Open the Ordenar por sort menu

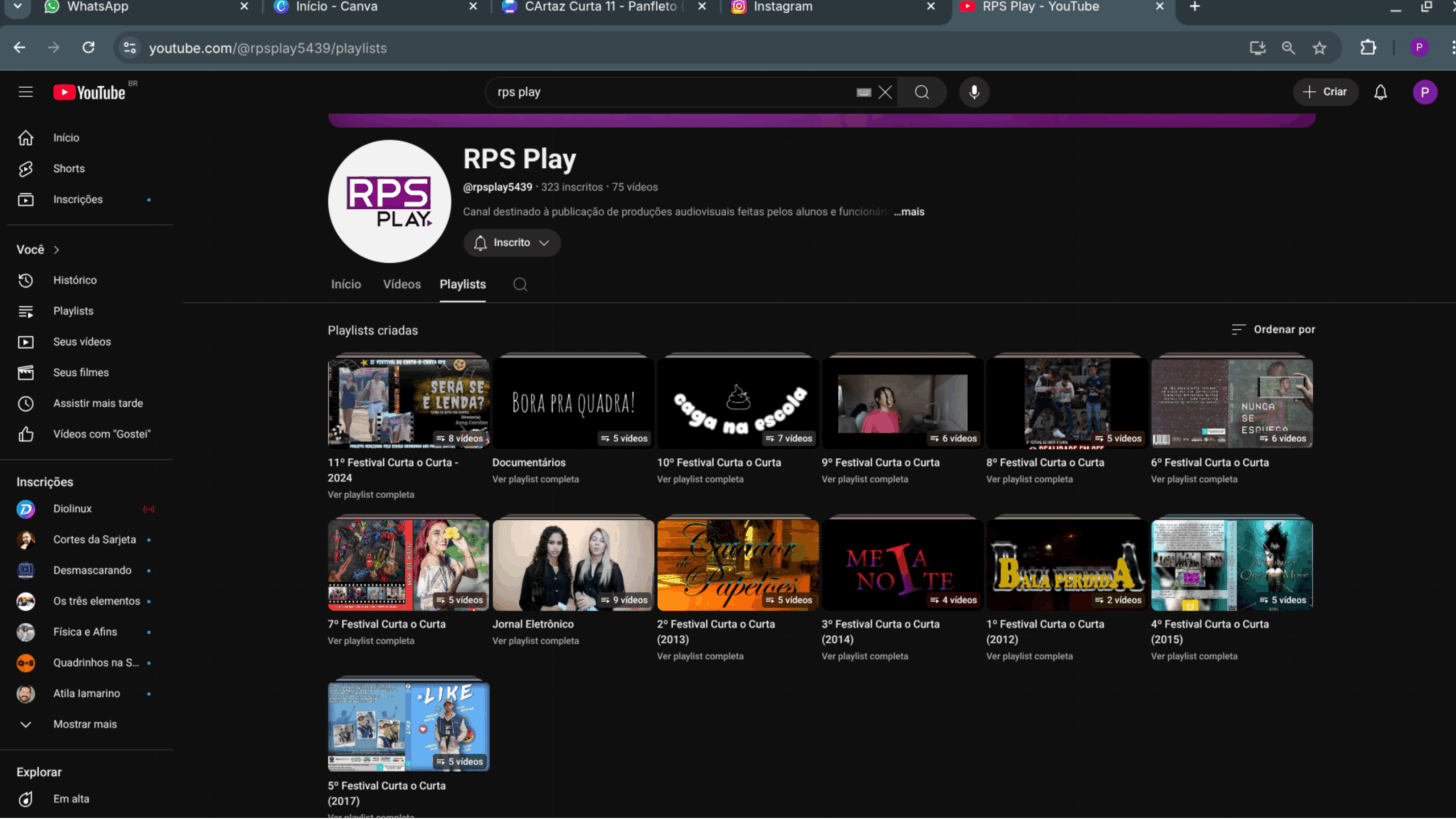click(x=1273, y=329)
